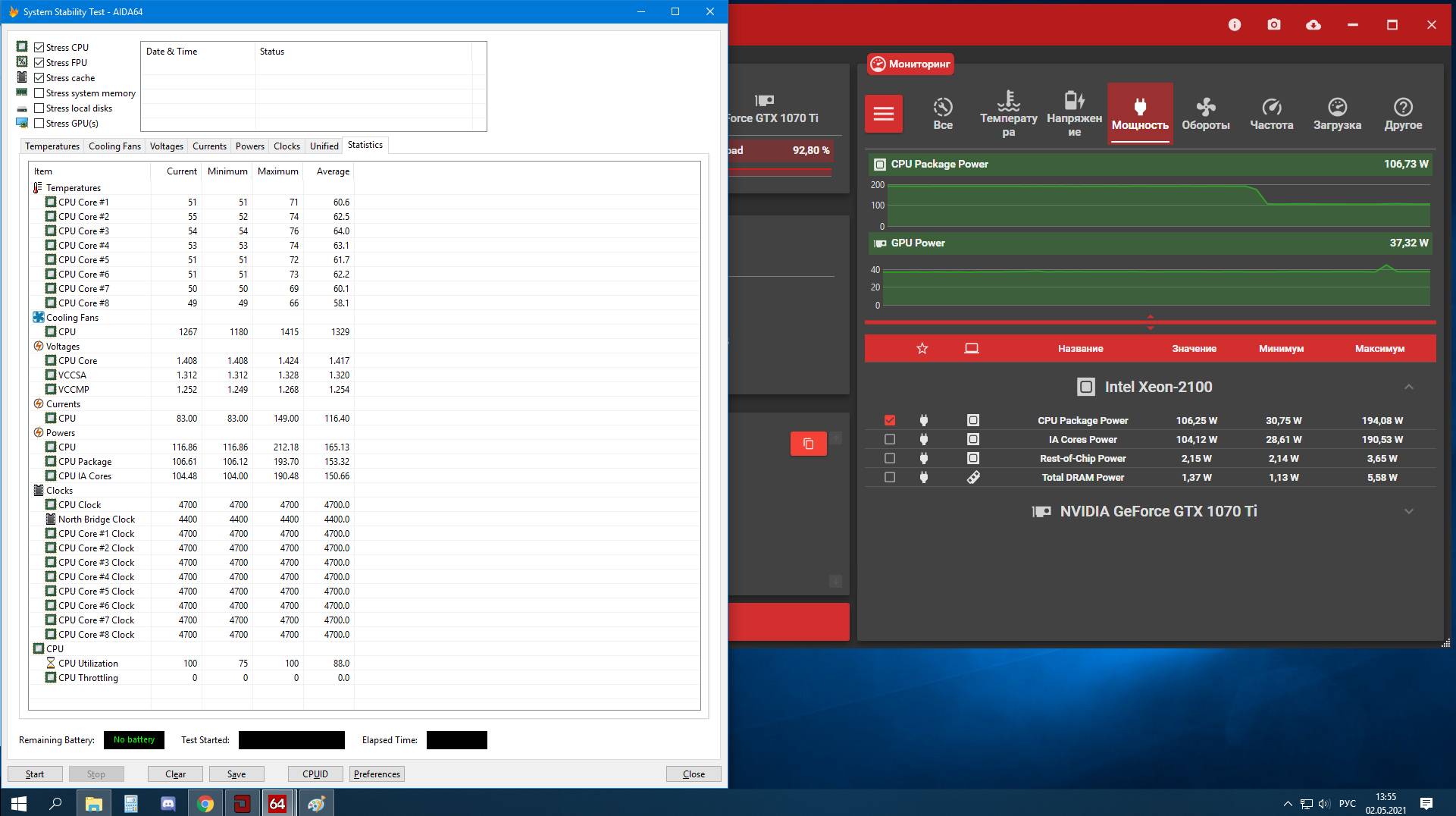Click the Close button in AIDA64
Viewport: 1456px width, 816px height.
tap(694, 774)
